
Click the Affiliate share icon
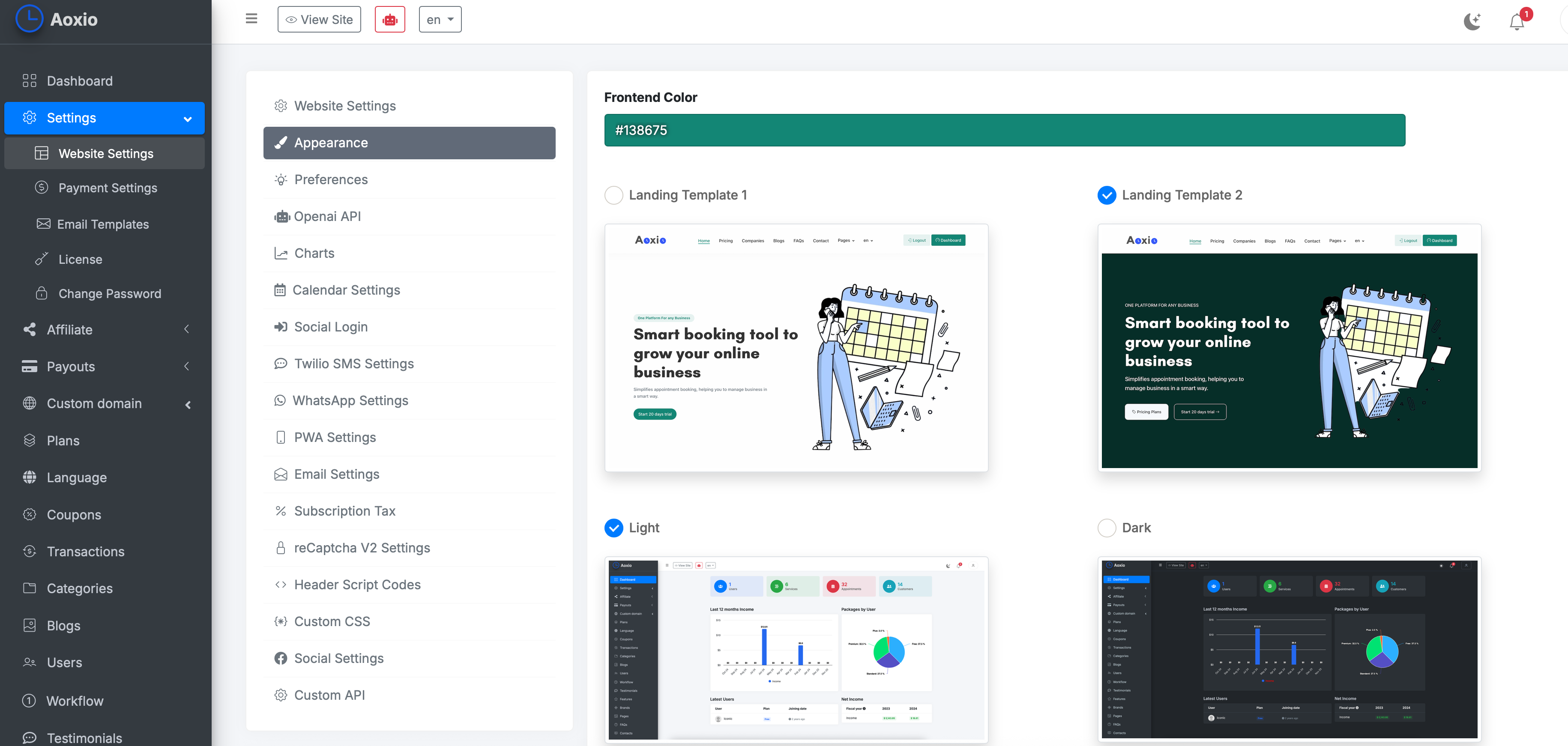click(x=29, y=329)
